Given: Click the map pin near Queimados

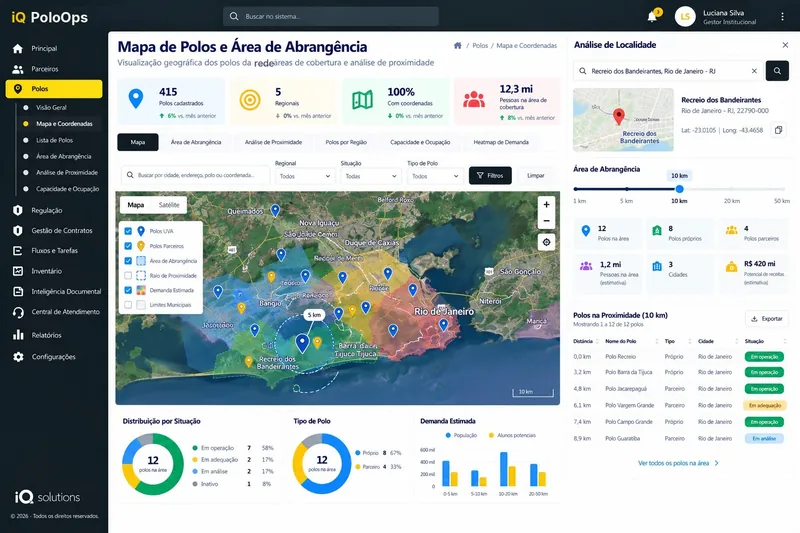Looking at the screenshot, I should pyautogui.click(x=275, y=210).
